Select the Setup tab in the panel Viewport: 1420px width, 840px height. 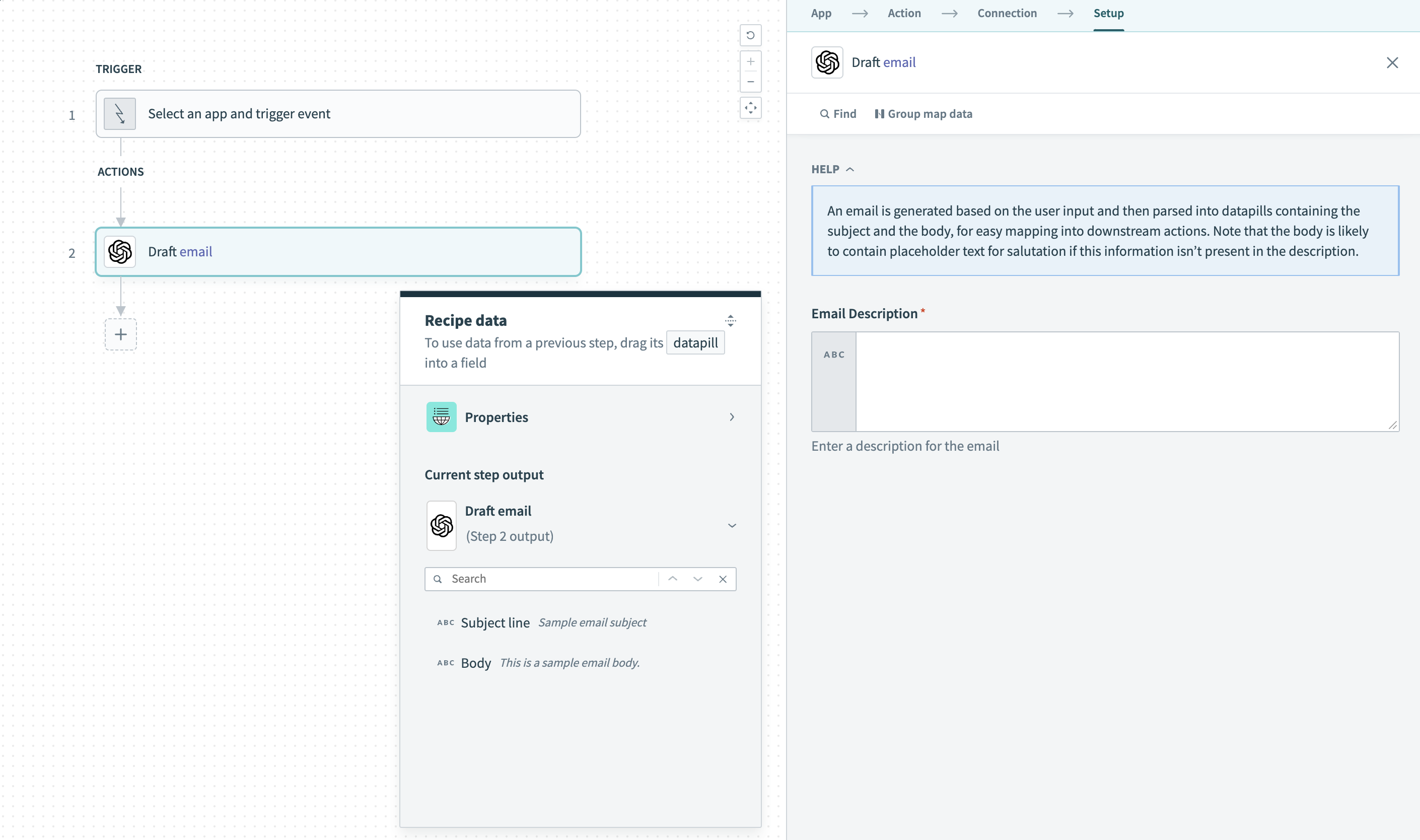coord(1108,13)
